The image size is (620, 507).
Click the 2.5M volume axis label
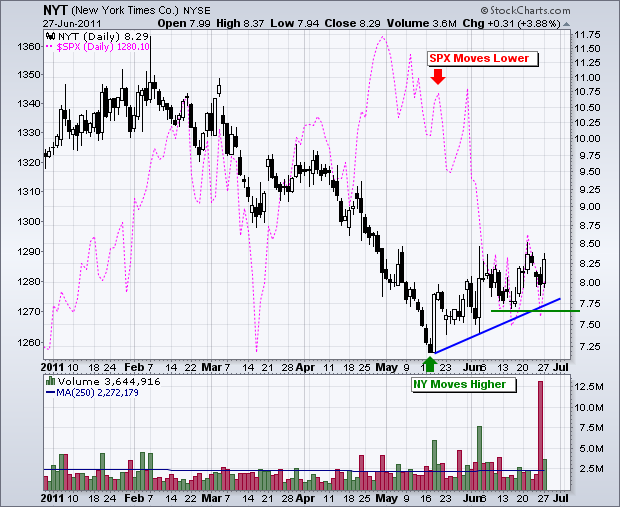(592, 468)
